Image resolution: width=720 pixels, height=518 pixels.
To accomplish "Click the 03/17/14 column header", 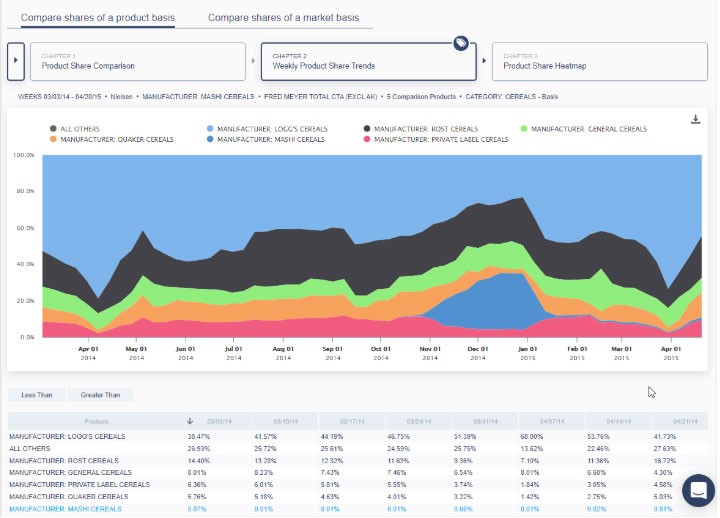I will click(352, 421).
